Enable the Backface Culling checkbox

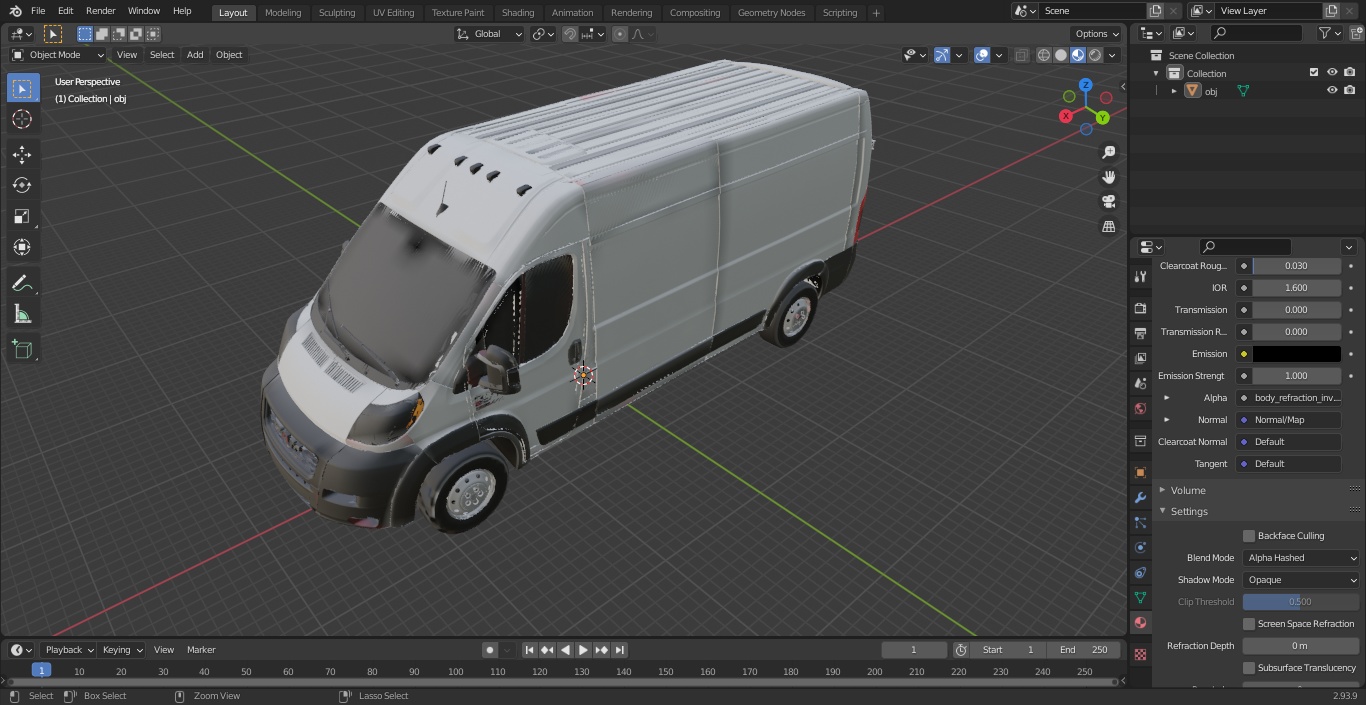1249,536
